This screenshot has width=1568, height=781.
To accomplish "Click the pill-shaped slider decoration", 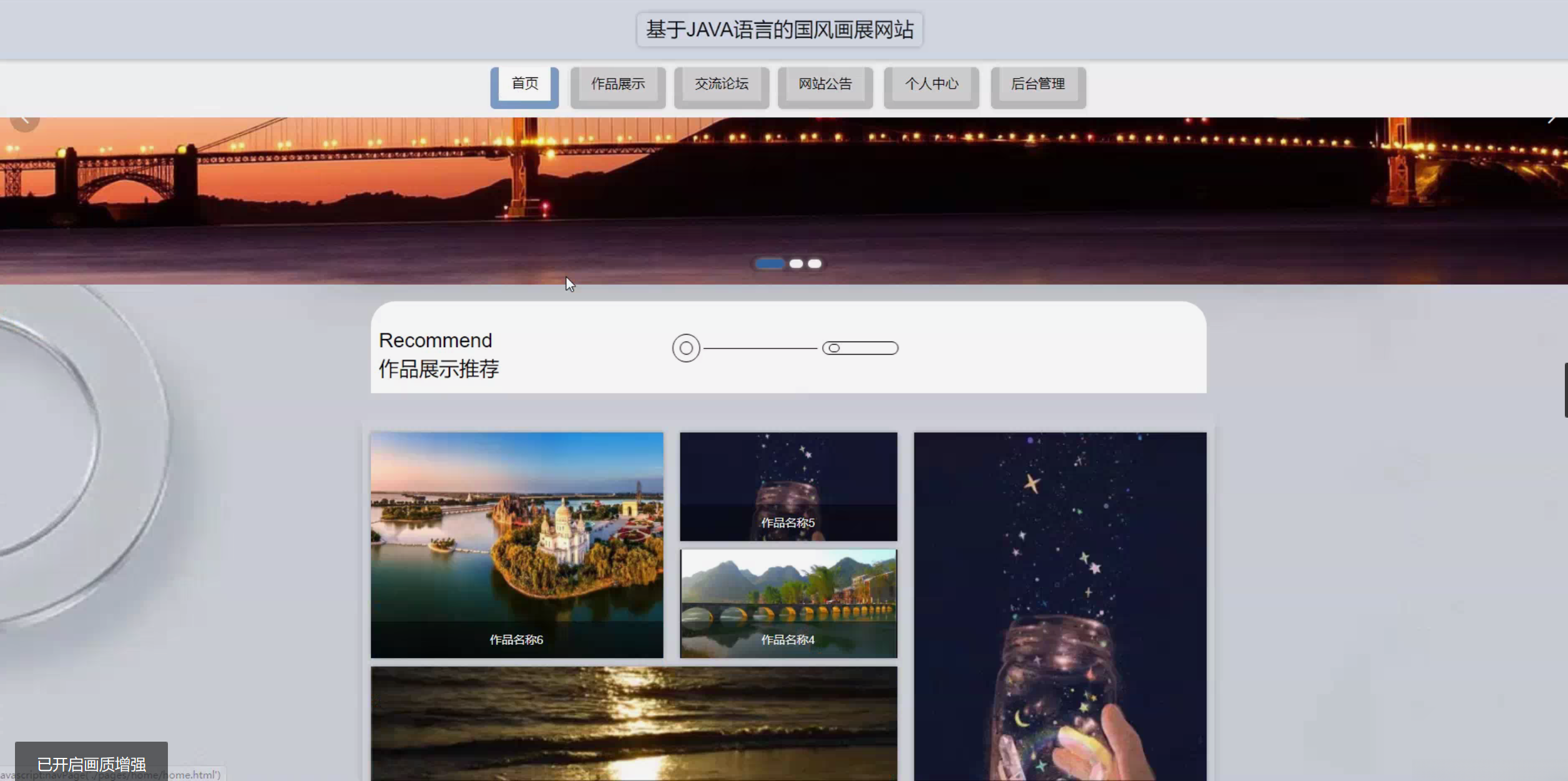I will (860, 348).
